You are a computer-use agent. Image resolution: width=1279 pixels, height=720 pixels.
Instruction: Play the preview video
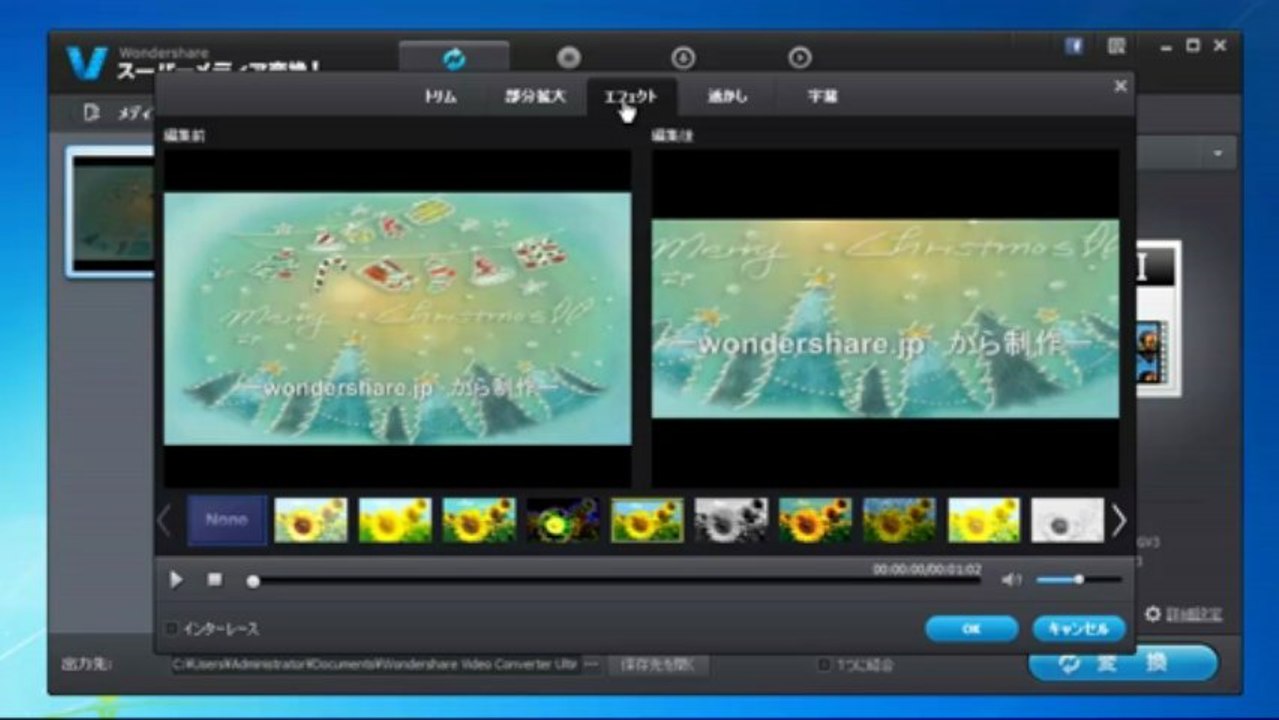coord(176,579)
